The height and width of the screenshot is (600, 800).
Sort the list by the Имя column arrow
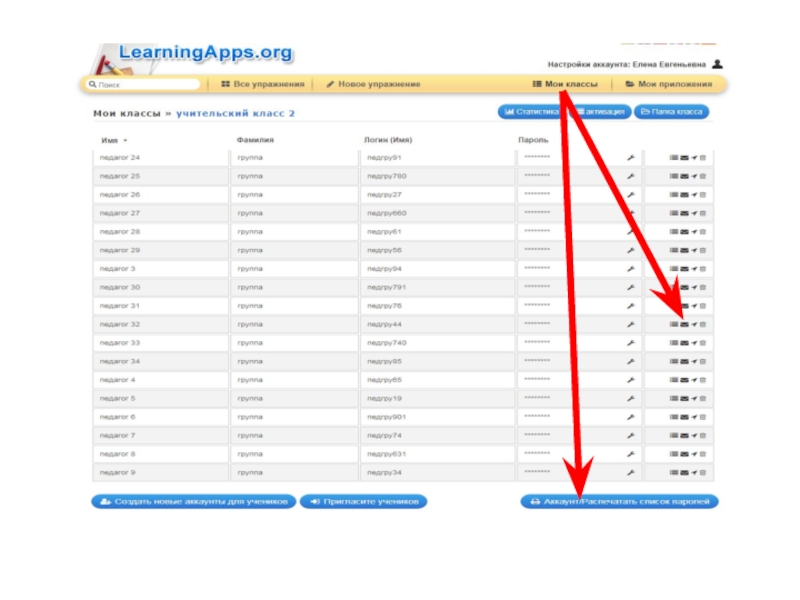(125, 141)
